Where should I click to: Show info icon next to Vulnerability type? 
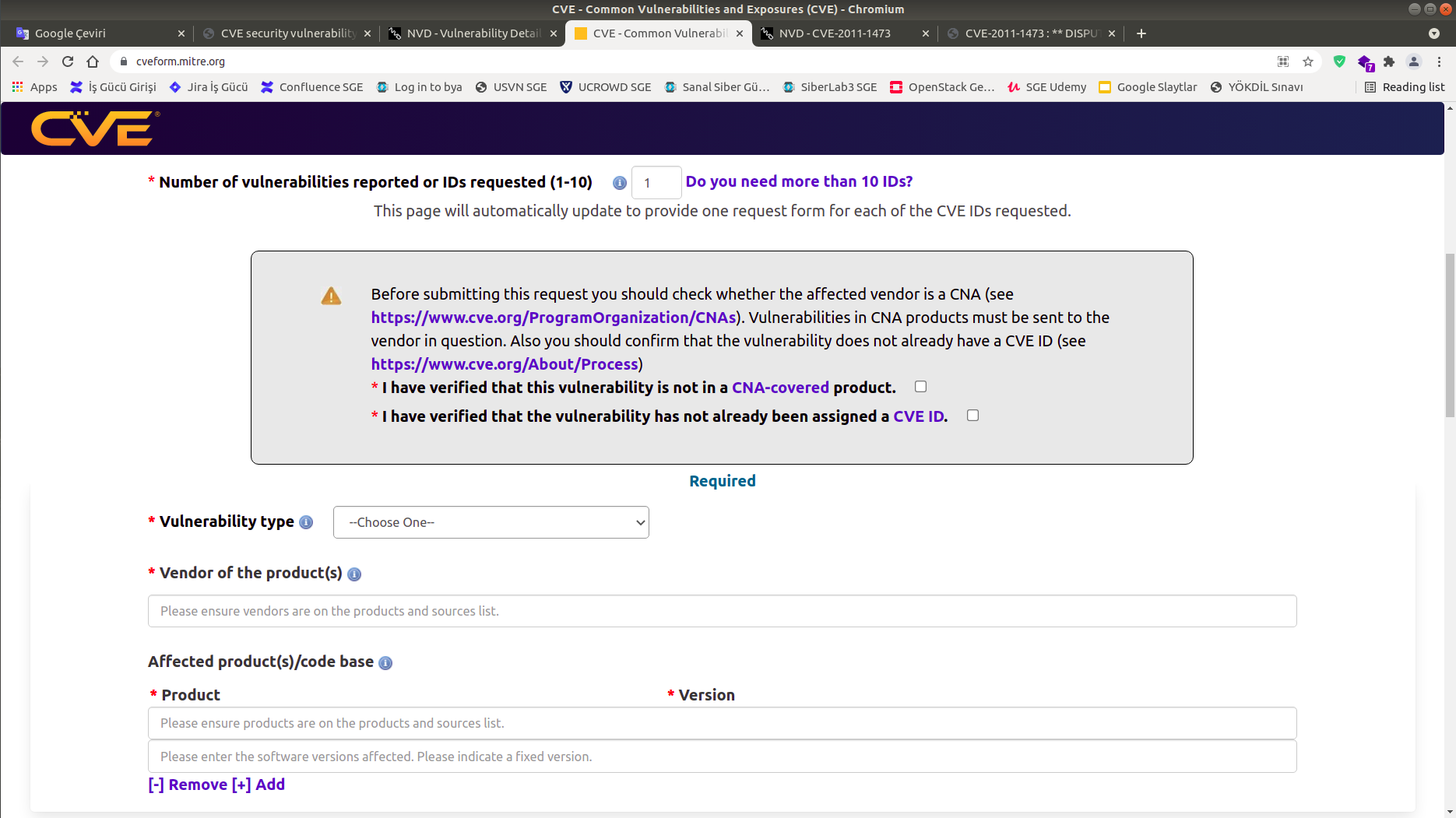[x=306, y=522]
